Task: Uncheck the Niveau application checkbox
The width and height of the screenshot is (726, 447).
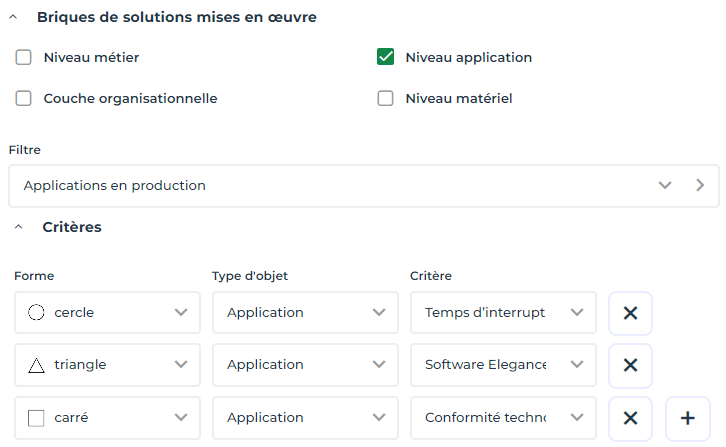Action: (x=385, y=57)
